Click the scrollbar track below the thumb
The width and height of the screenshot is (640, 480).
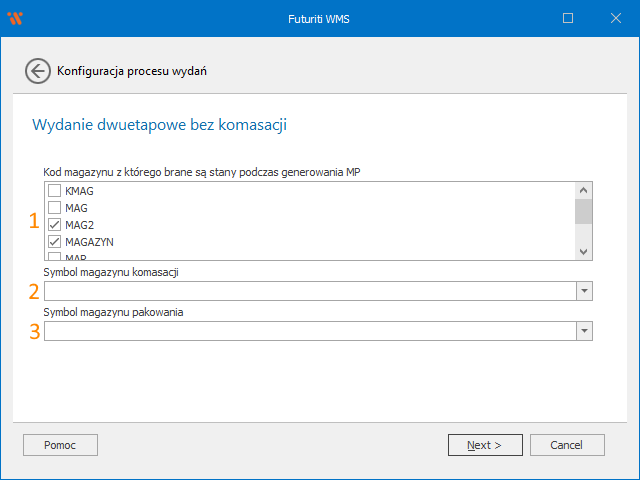coord(584,234)
